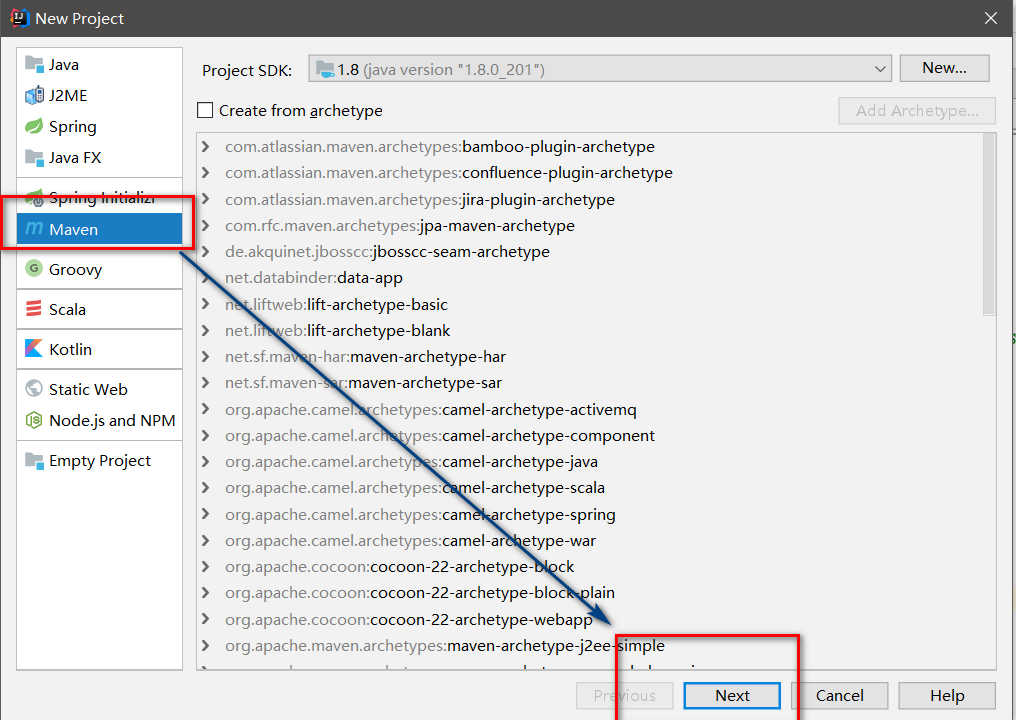
Task: Expand the jira-plugin-archetype node
Action: pyautogui.click(x=205, y=199)
